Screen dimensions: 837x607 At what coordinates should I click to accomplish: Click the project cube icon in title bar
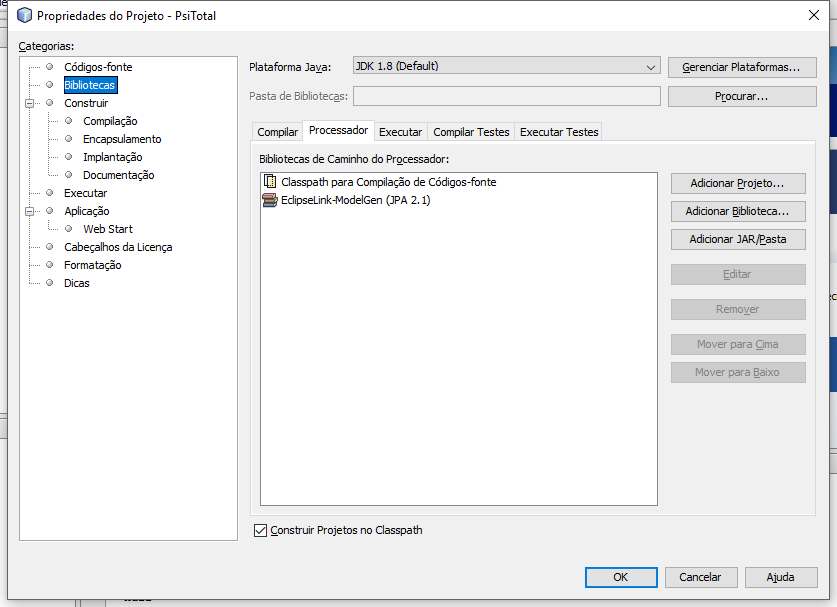(24, 15)
